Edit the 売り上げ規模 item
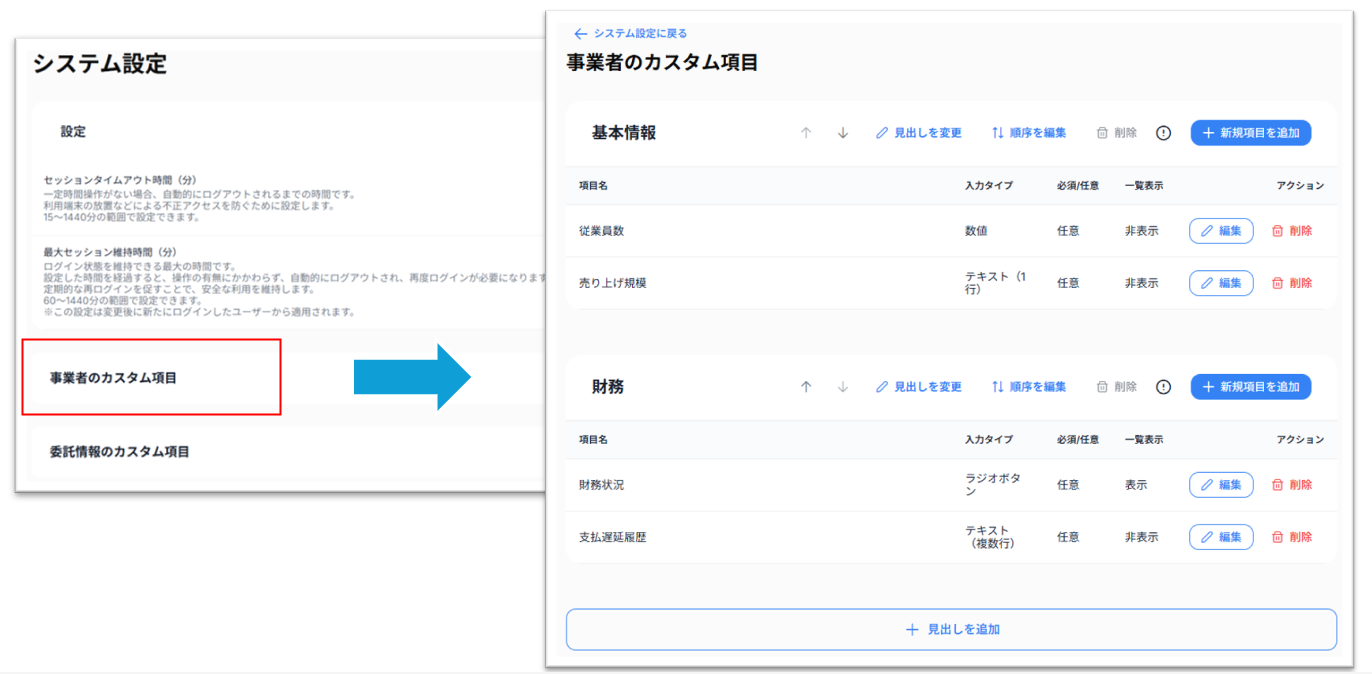The height and width of the screenshot is (674, 1372). pos(1220,283)
